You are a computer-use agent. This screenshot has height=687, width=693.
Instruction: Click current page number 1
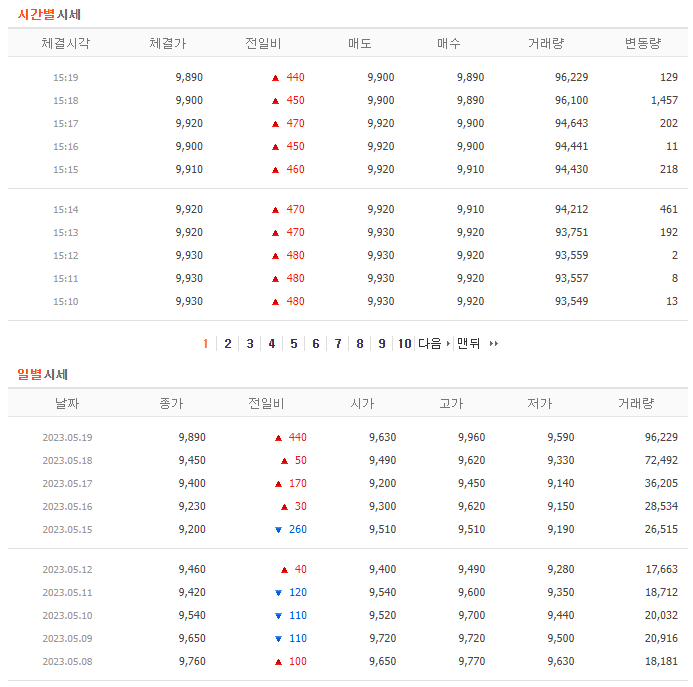click(206, 344)
